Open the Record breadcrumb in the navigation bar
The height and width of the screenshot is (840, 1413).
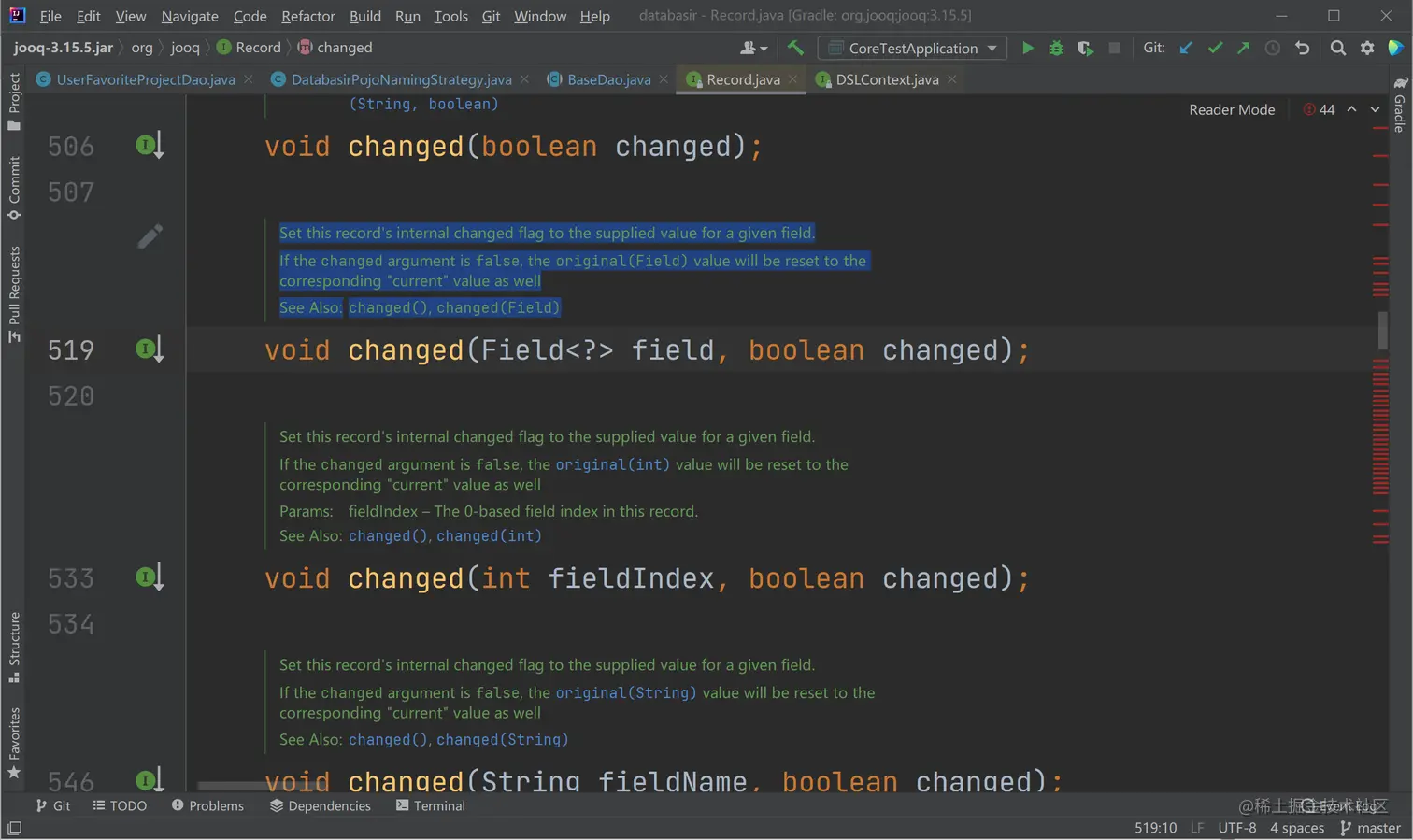(249, 47)
